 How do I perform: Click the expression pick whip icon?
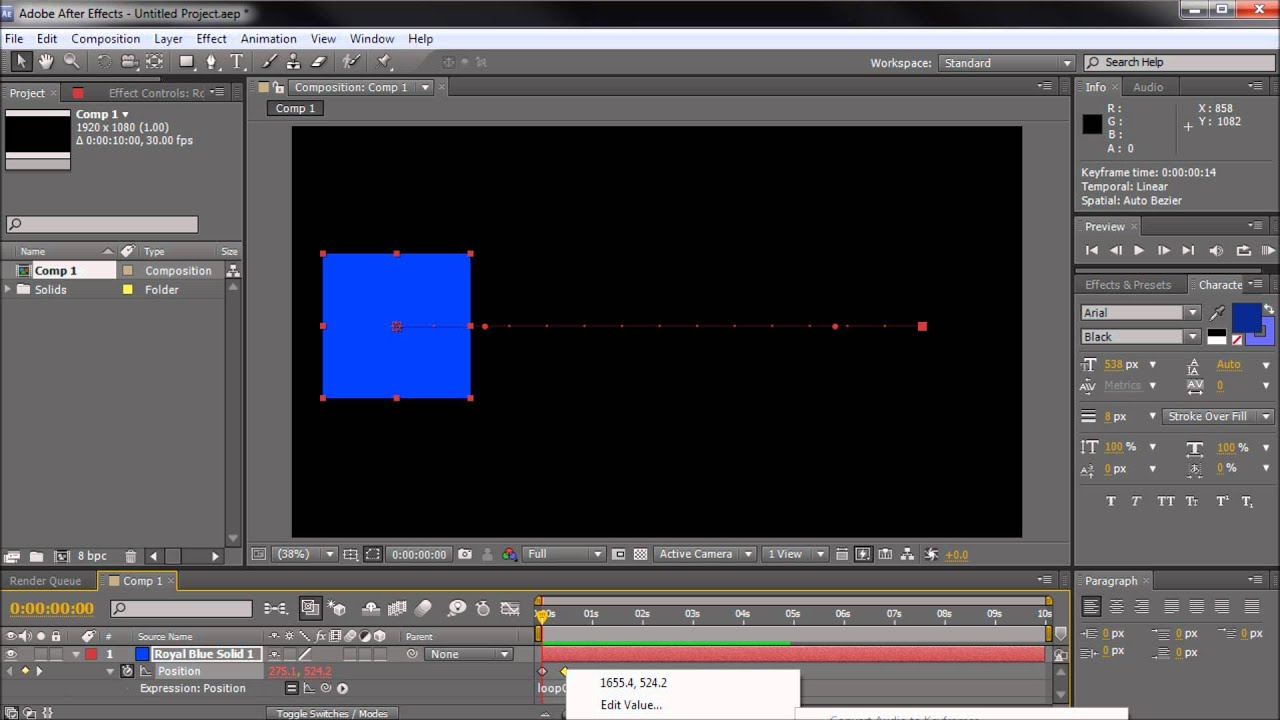[325, 688]
